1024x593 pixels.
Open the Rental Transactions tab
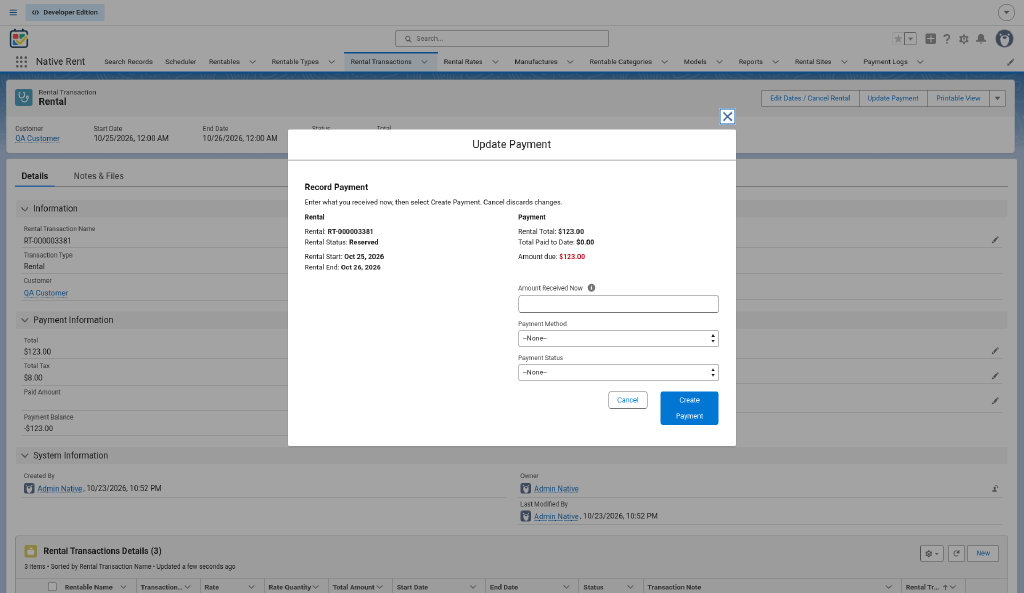click(x=381, y=62)
